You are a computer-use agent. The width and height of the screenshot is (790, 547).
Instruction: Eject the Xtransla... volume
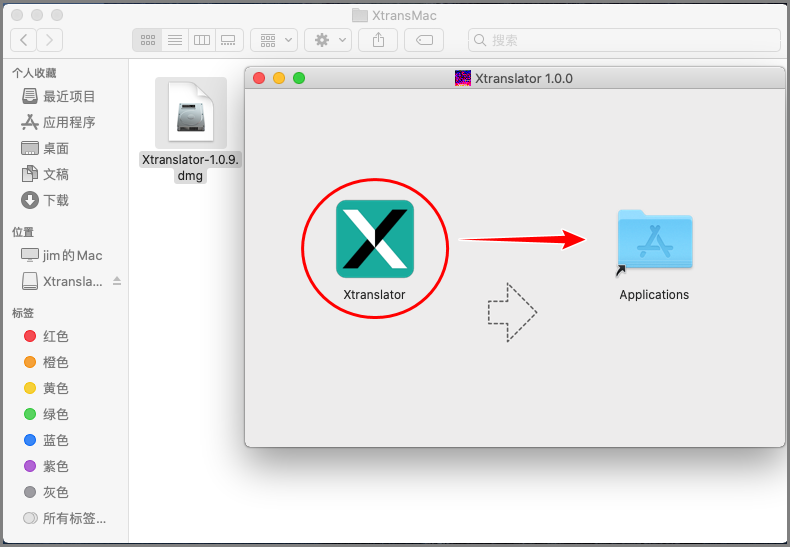pos(117,281)
